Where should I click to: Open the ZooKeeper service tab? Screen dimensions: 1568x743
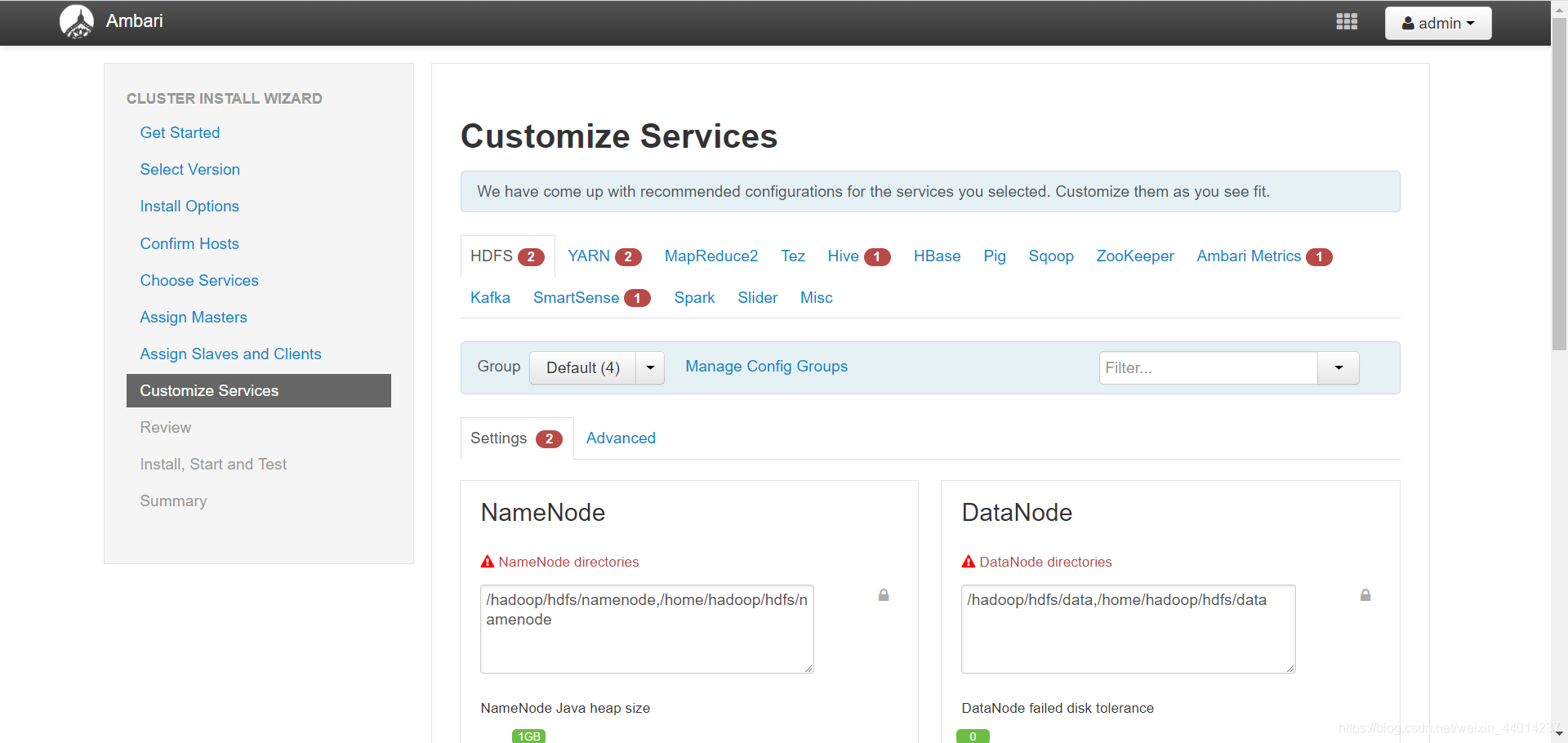point(1135,256)
